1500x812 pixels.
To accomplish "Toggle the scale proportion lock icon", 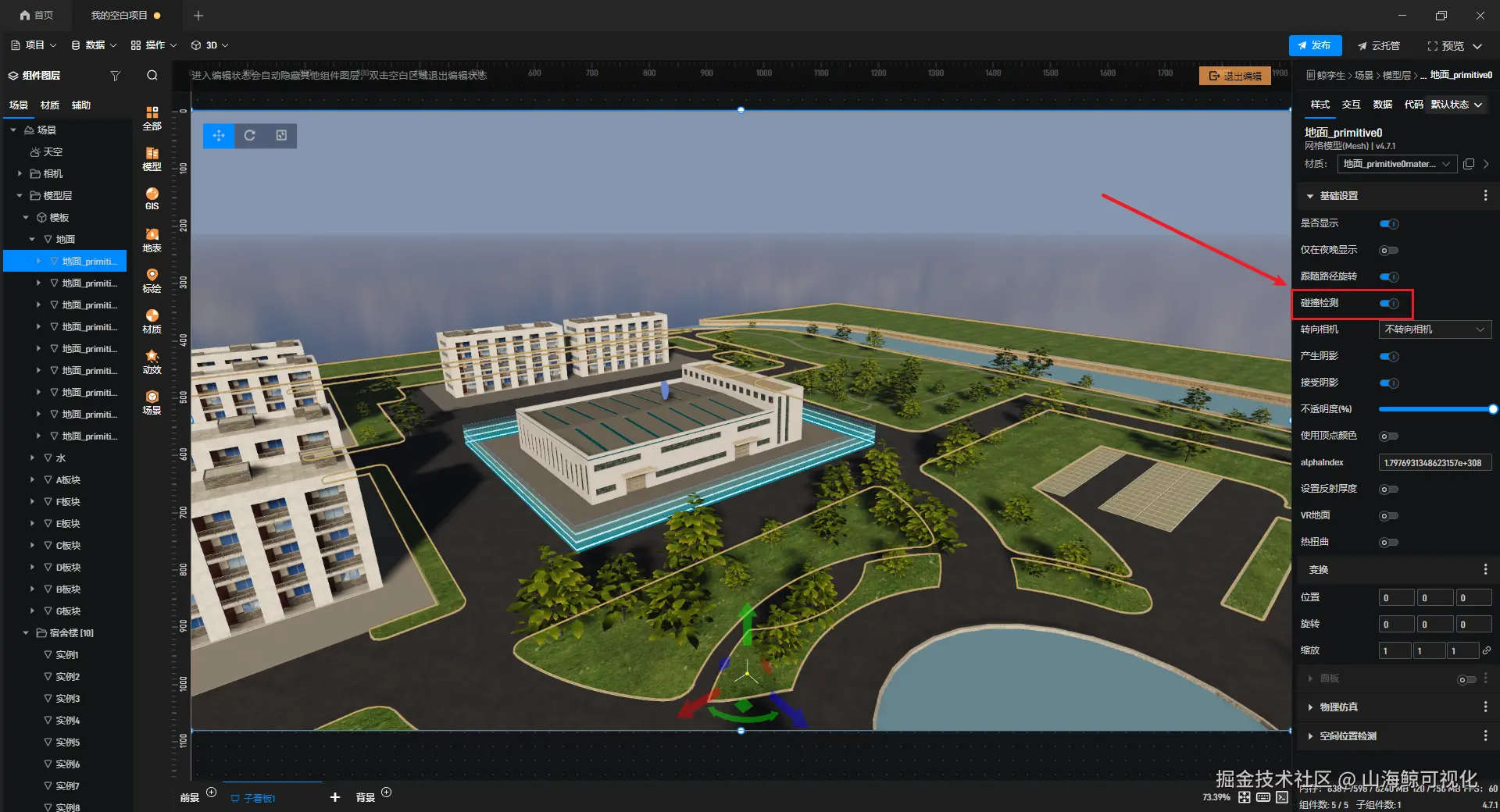I will [x=1487, y=650].
